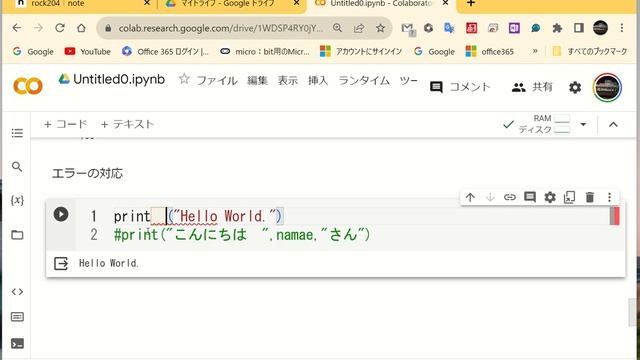
Task: Open Colab settings gear in header
Action: [x=575, y=87]
